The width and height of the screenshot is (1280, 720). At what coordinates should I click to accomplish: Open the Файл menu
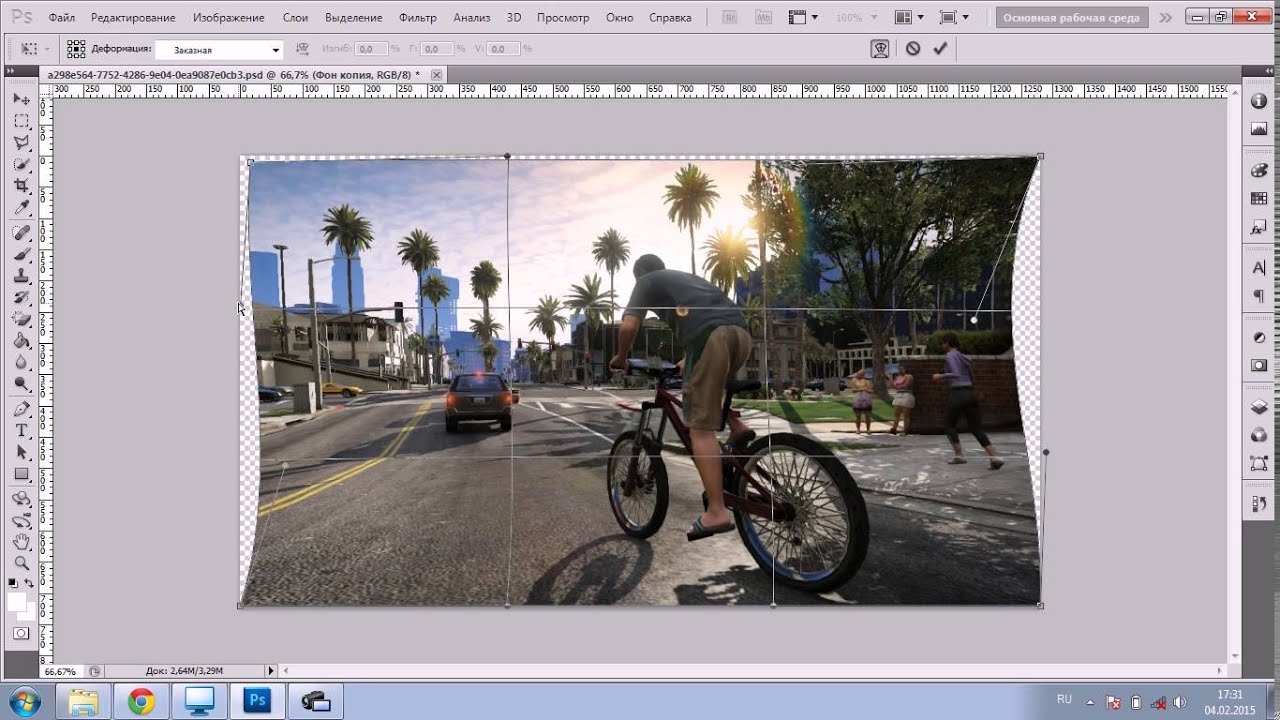(x=61, y=18)
